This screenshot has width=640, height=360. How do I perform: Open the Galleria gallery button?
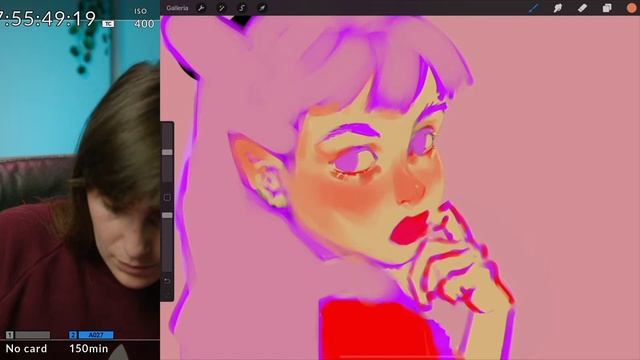(177, 8)
